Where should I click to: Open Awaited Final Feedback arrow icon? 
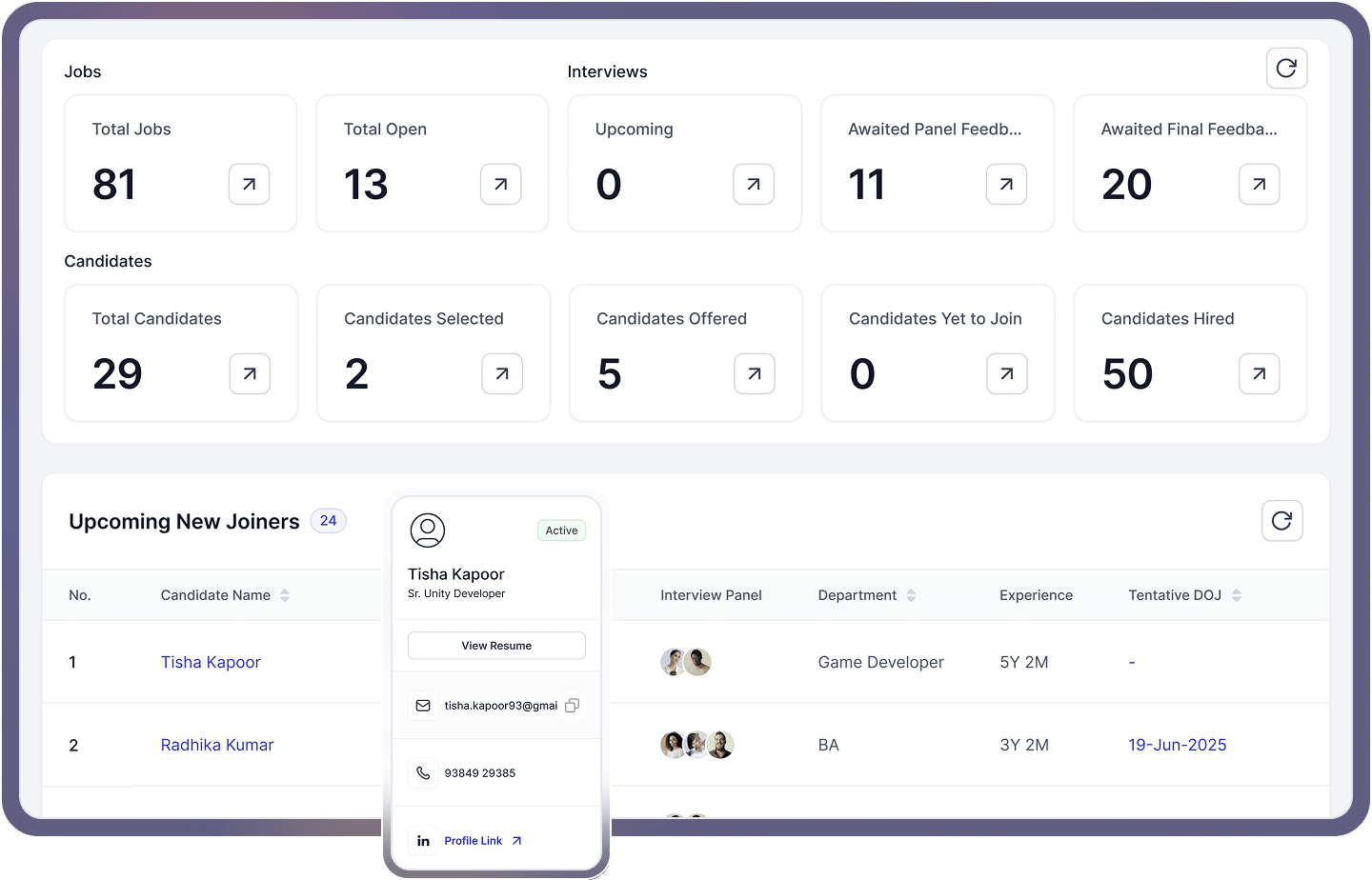[x=1259, y=184]
